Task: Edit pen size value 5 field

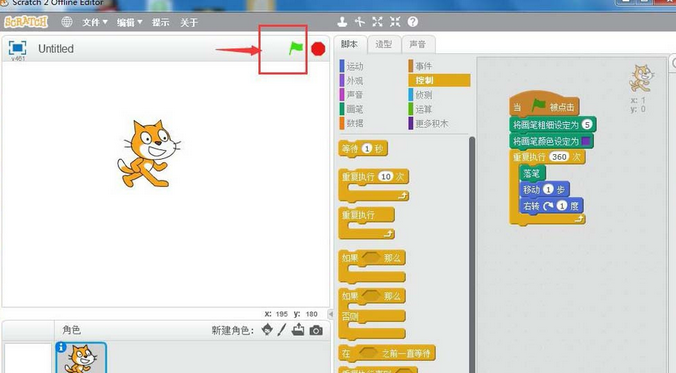Action: pos(587,125)
